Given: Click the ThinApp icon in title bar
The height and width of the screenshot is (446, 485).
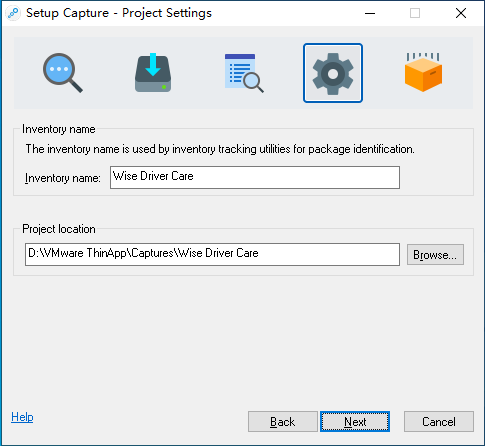Looking at the screenshot, I should pos(13,13).
